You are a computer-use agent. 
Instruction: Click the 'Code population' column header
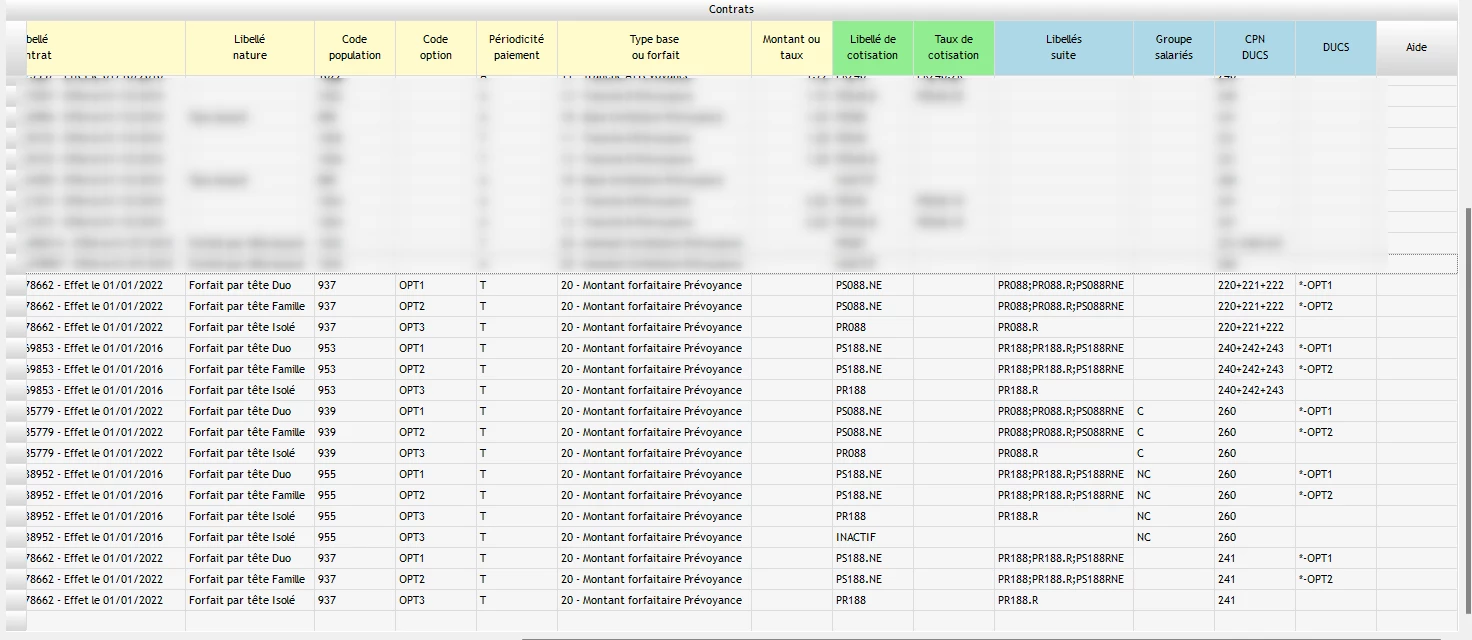355,47
